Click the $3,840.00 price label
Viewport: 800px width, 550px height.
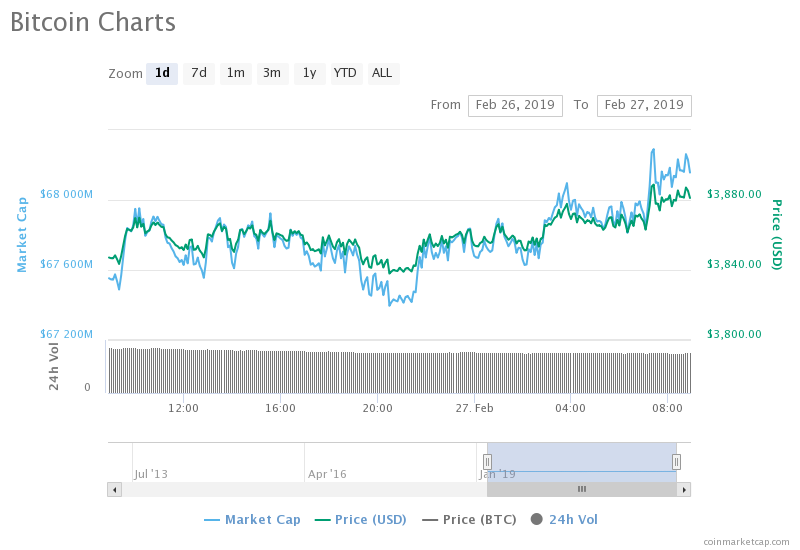tap(734, 264)
